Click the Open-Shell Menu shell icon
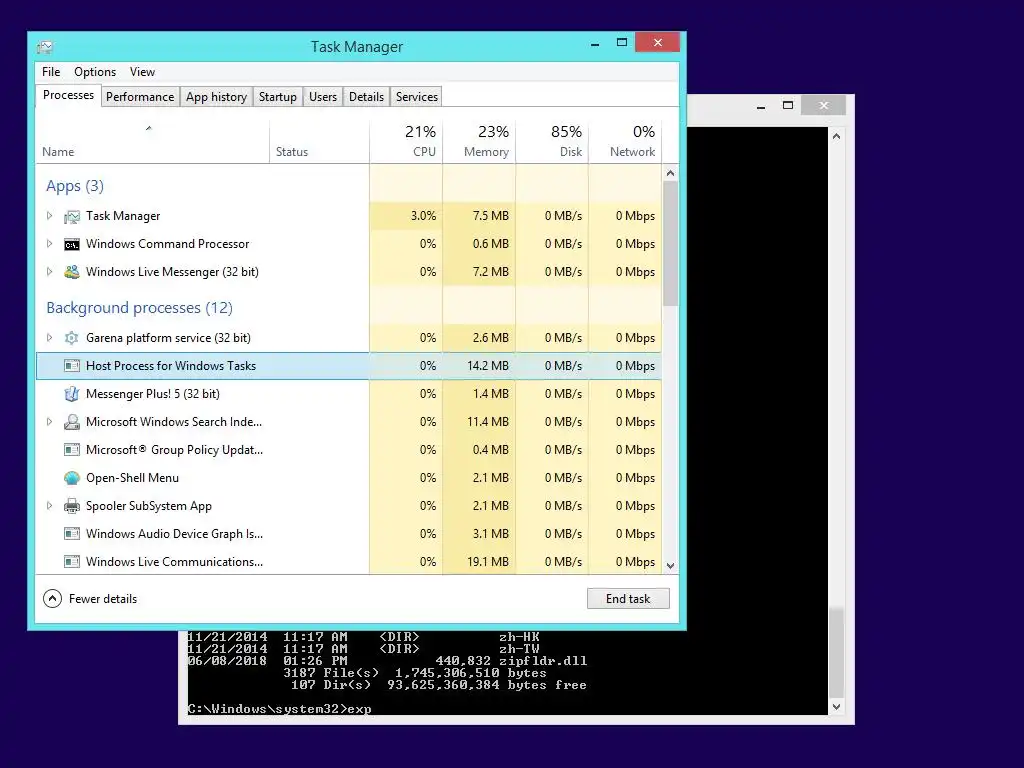The width and height of the screenshot is (1024, 768). click(x=72, y=478)
